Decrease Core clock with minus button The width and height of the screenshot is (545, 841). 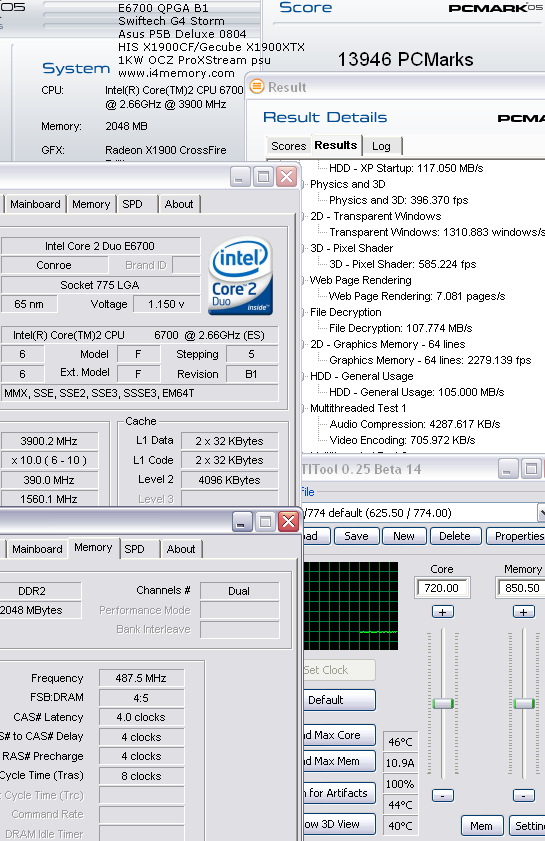pyautogui.click(x=443, y=795)
